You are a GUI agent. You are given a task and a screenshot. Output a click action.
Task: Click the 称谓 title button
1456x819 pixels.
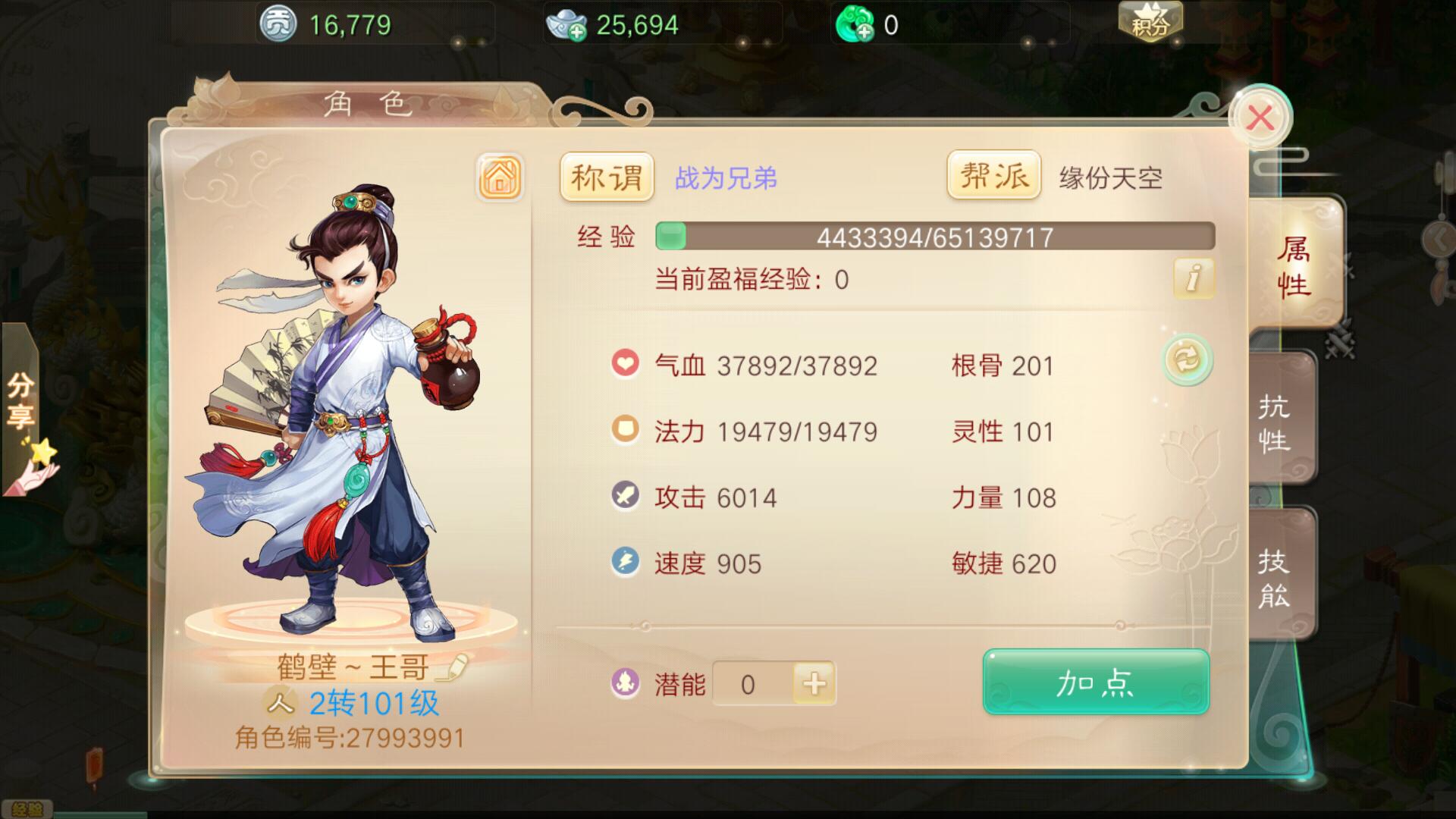(x=607, y=177)
